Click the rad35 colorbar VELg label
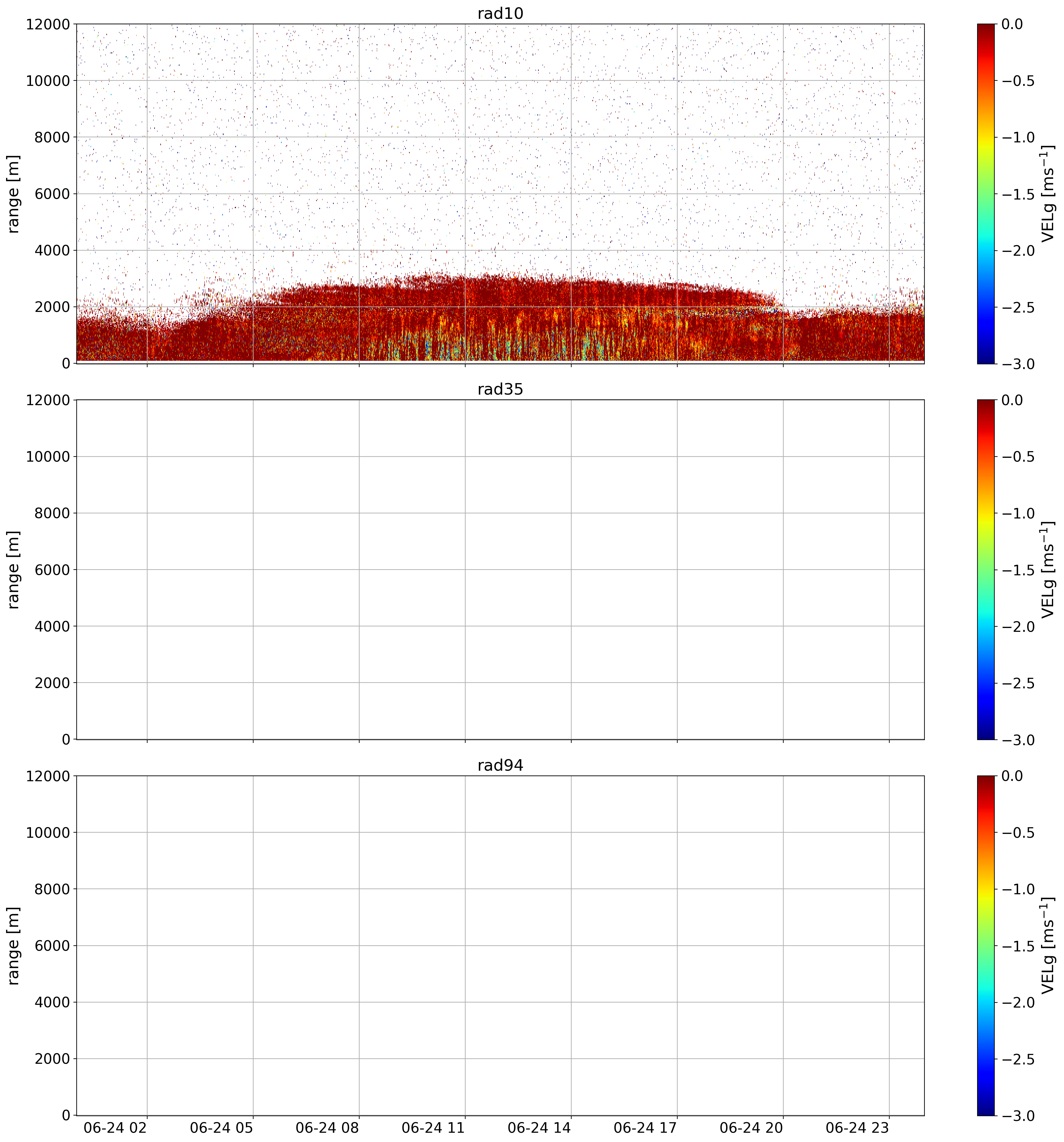The image size is (1064, 1142). point(1048,569)
